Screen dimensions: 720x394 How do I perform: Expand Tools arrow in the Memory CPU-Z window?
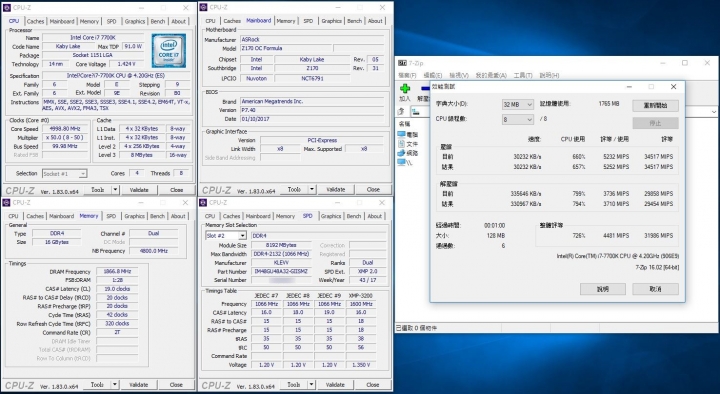coord(115,385)
